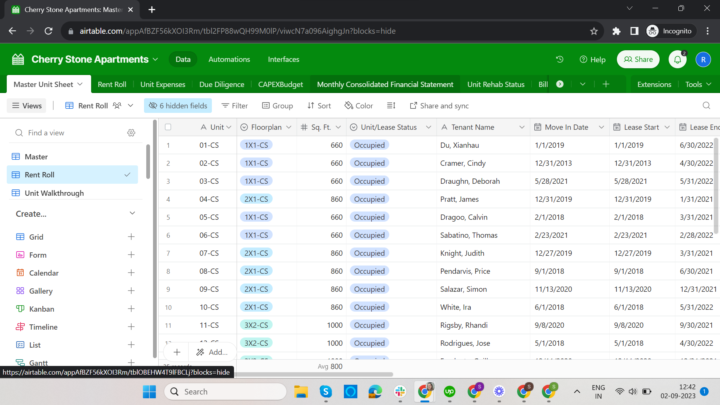
Task: Open Chrome extensions puzzle icon
Action: pos(617,31)
